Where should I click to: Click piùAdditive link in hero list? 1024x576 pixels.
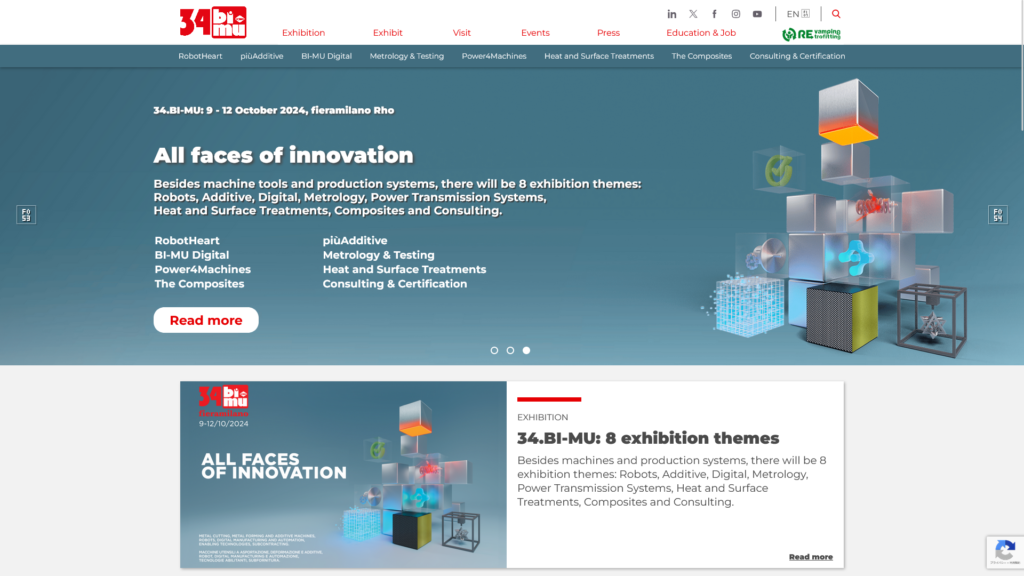coord(355,240)
